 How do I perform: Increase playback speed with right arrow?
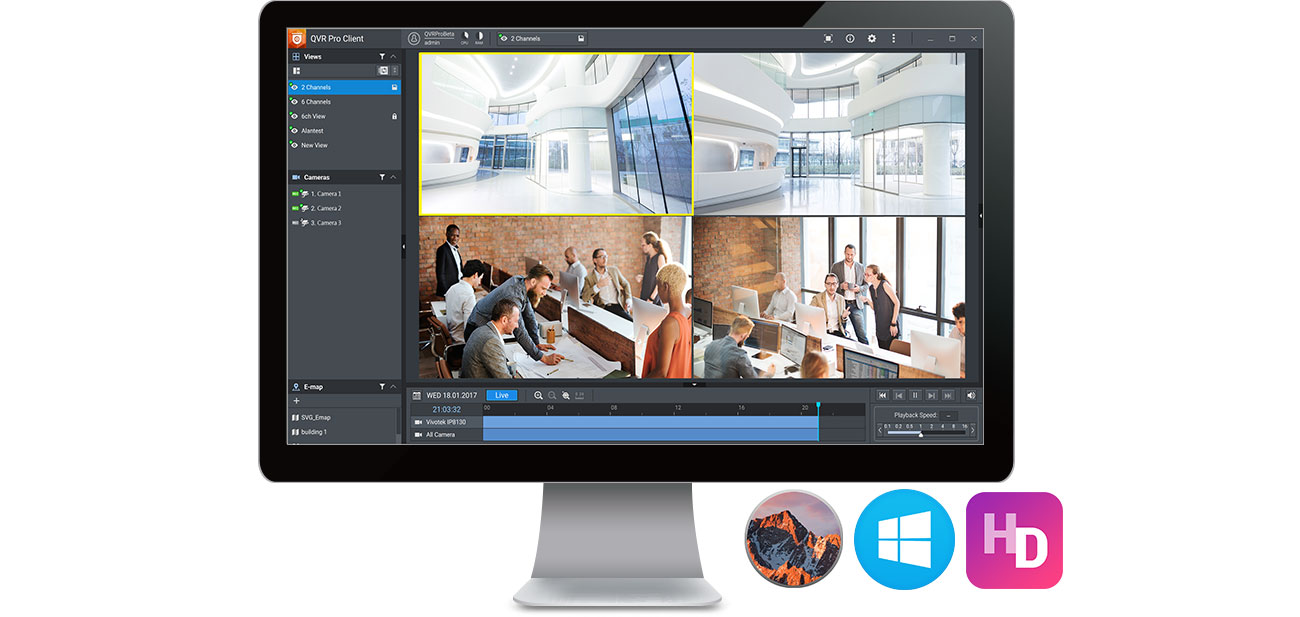[973, 430]
